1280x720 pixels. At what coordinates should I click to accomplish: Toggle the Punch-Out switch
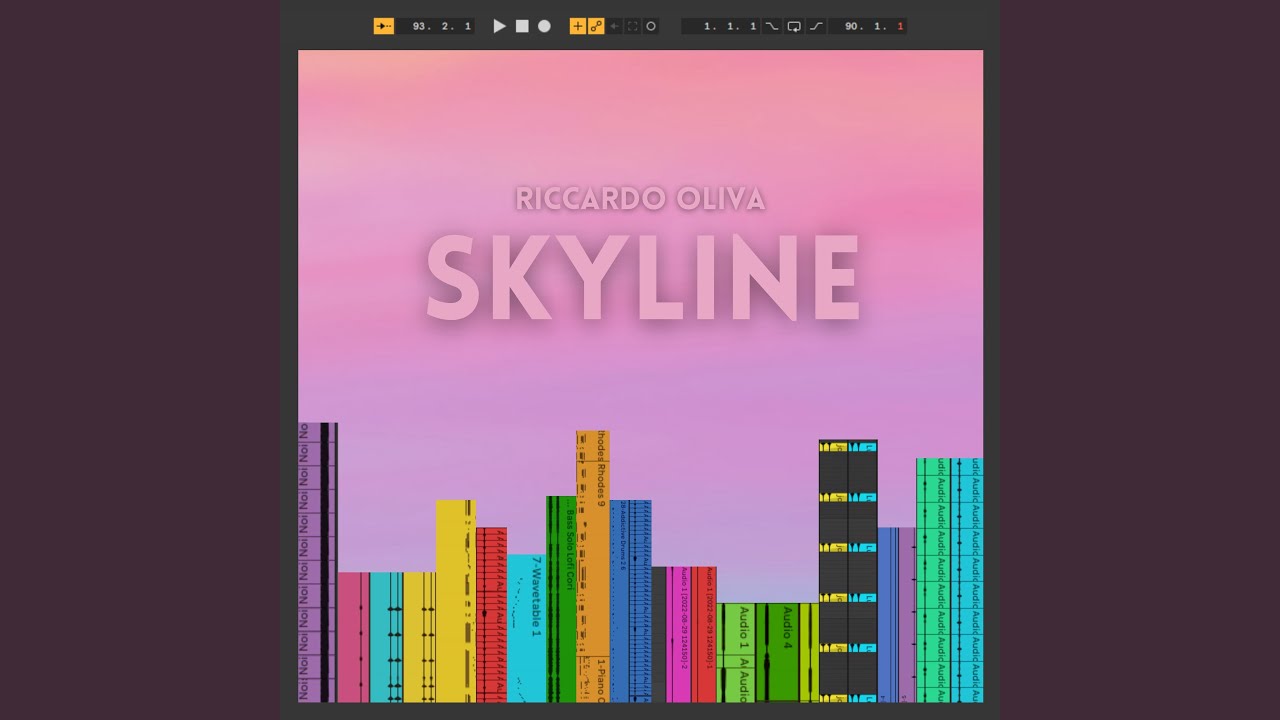tap(816, 26)
